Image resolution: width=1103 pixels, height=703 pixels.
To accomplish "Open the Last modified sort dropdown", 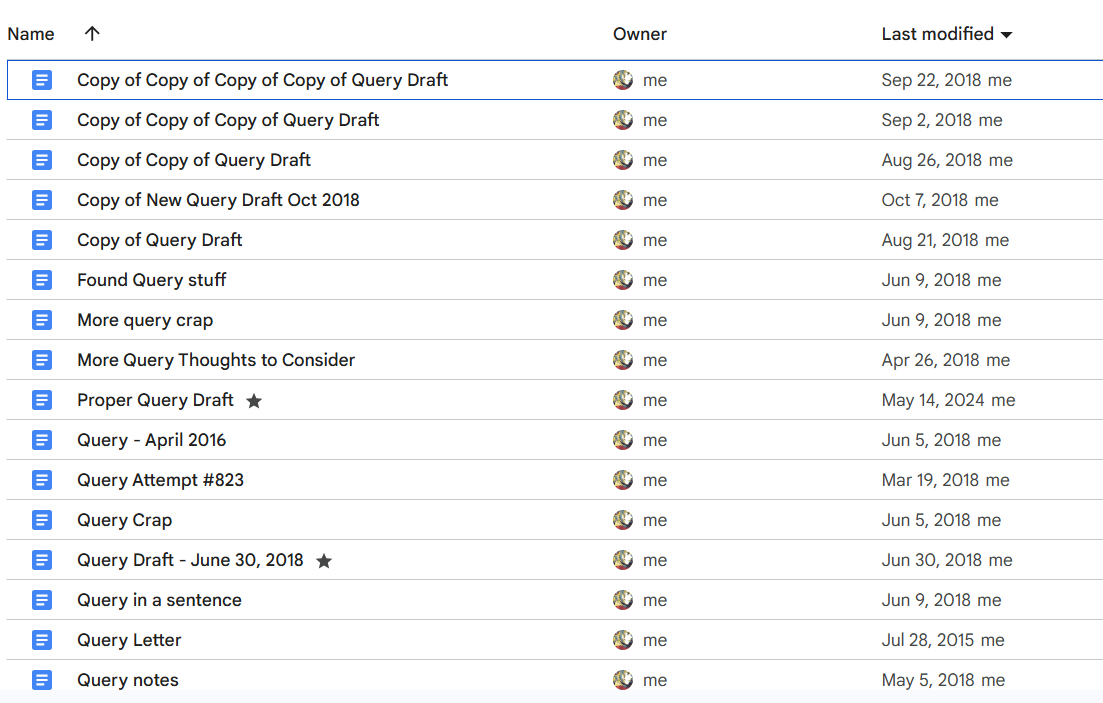I will (x=1006, y=35).
